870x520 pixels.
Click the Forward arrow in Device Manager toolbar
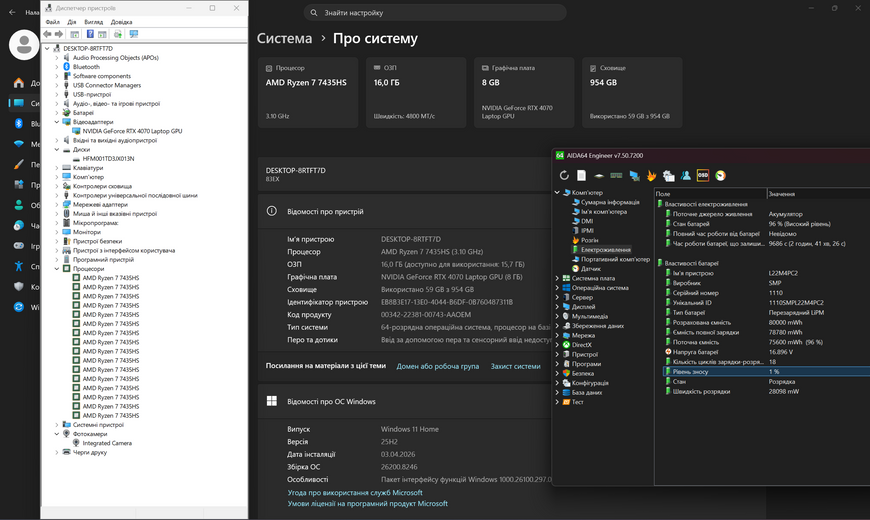pyautogui.click(x=59, y=34)
